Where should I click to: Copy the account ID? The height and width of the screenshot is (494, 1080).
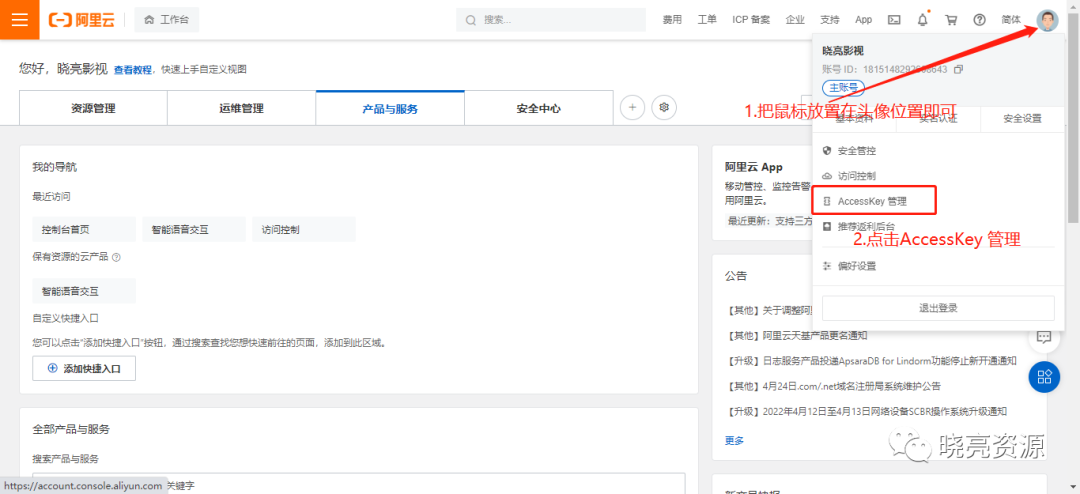[x=958, y=70]
